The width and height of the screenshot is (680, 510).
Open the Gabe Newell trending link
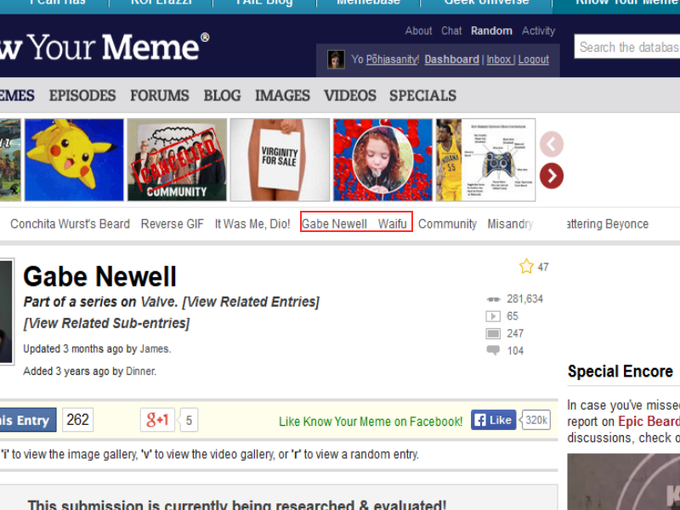pyautogui.click(x=335, y=224)
